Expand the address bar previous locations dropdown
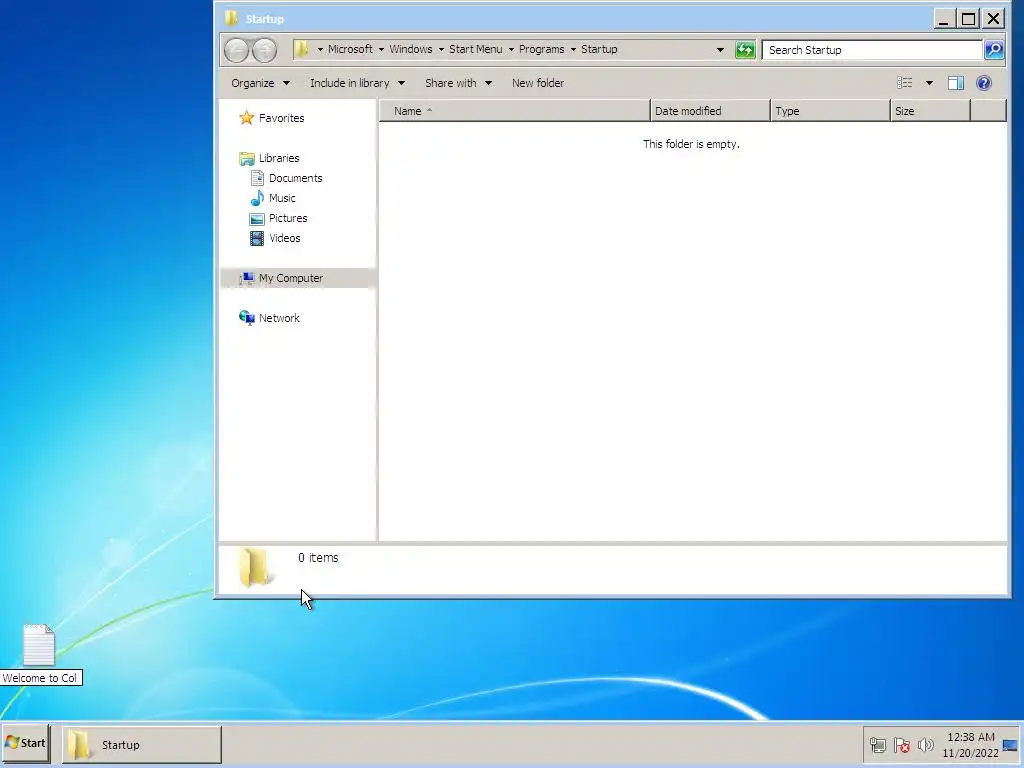Viewport: 1024px width, 768px height. (720, 50)
